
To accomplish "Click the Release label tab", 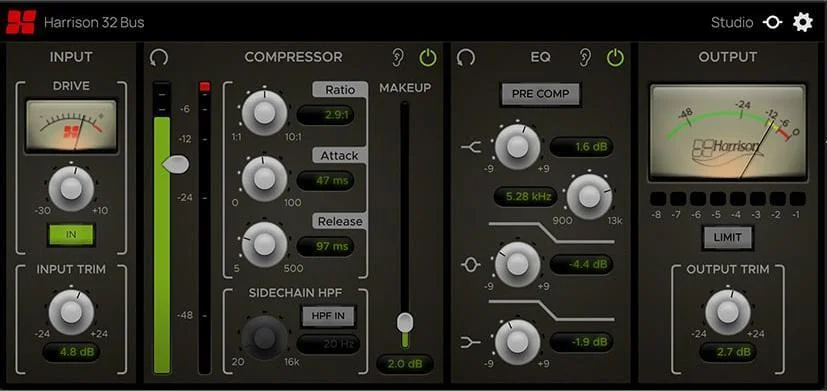I will click(340, 222).
